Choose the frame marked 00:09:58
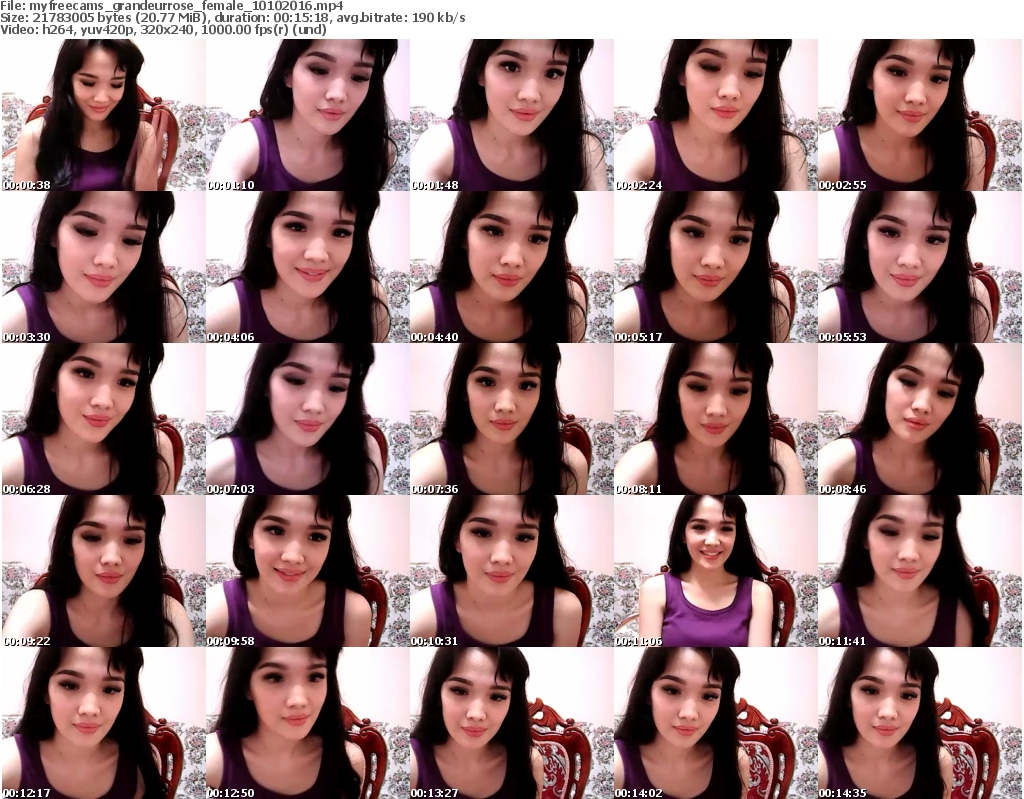 point(308,571)
